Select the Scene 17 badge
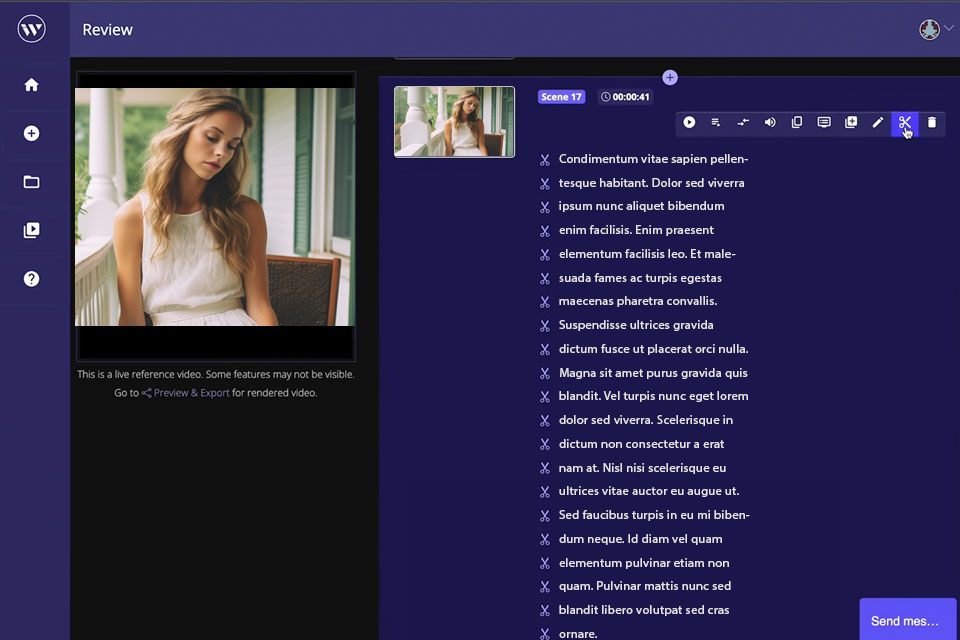 click(x=561, y=97)
